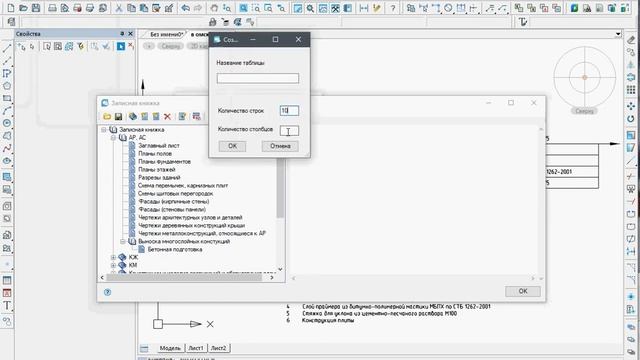Select Схемы щитовых перегородок in the tree
The image size is (640, 360).
point(176,193)
